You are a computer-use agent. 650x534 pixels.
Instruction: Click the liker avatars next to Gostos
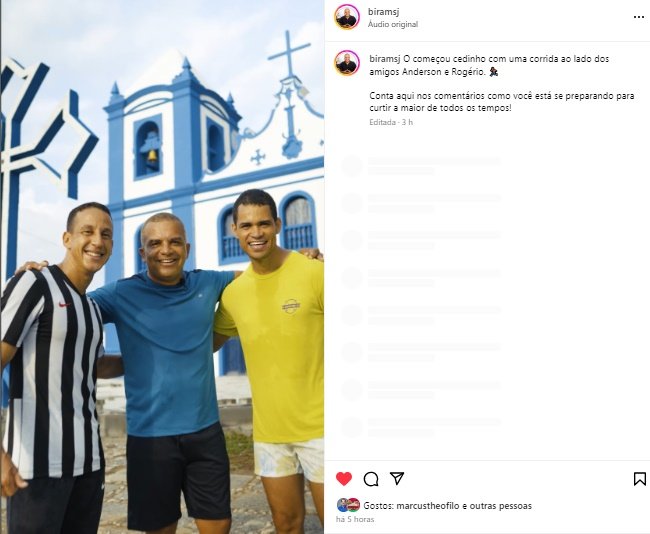click(x=348, y=505)
